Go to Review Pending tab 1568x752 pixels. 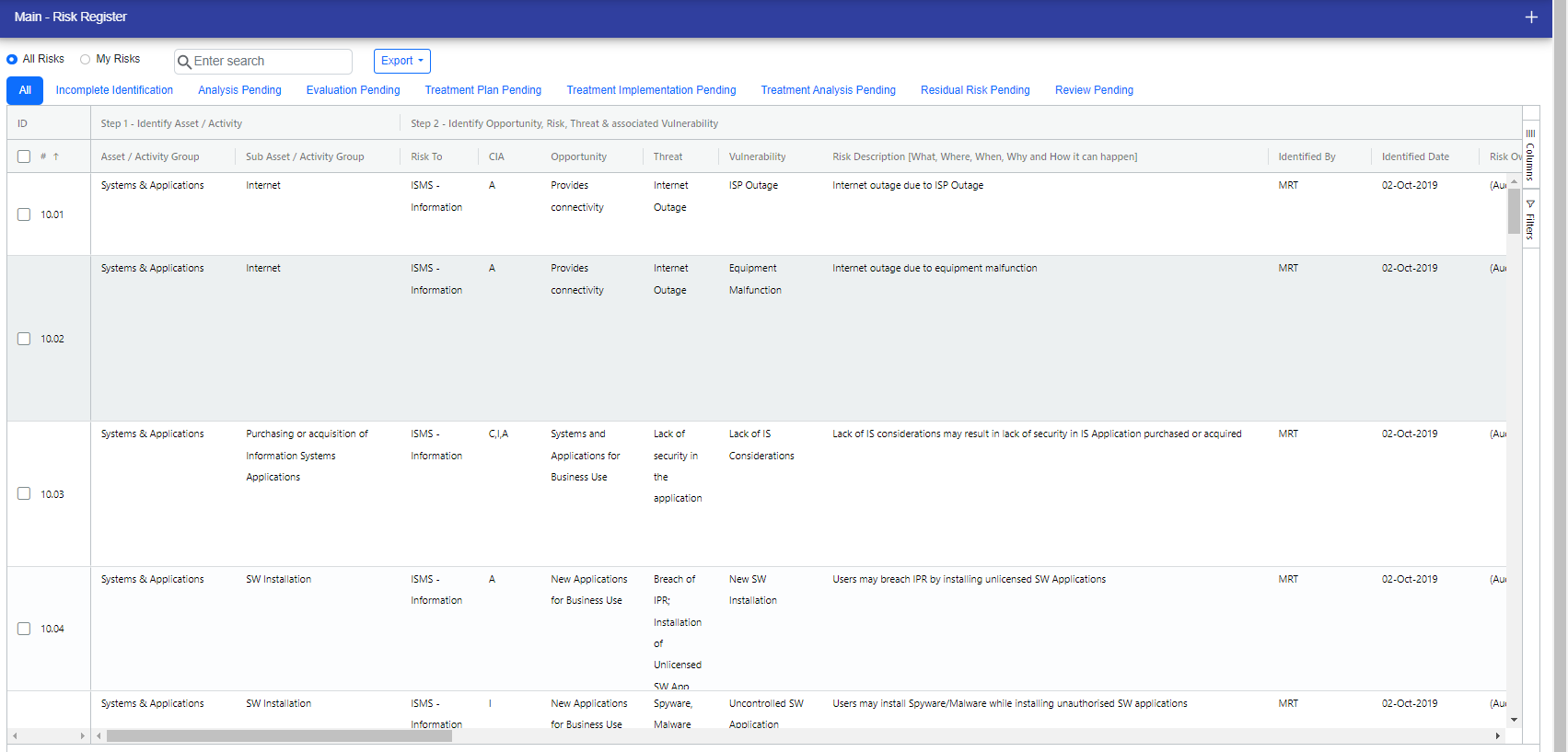coord(1094,90)
